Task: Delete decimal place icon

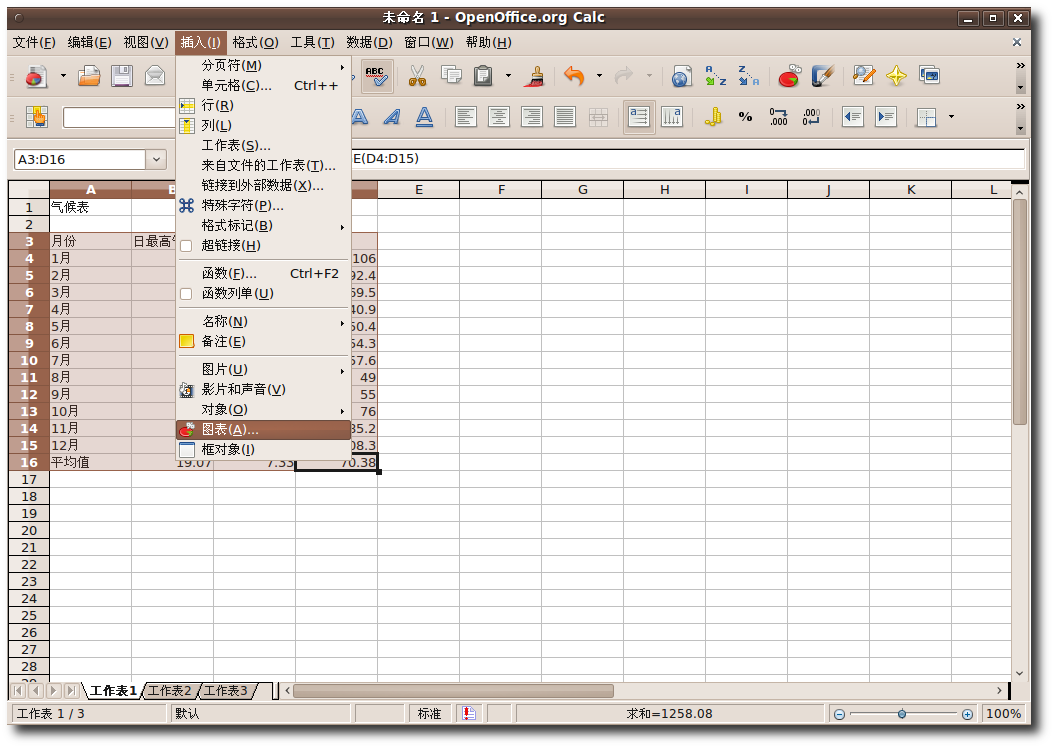Action: tap(811, 117)
